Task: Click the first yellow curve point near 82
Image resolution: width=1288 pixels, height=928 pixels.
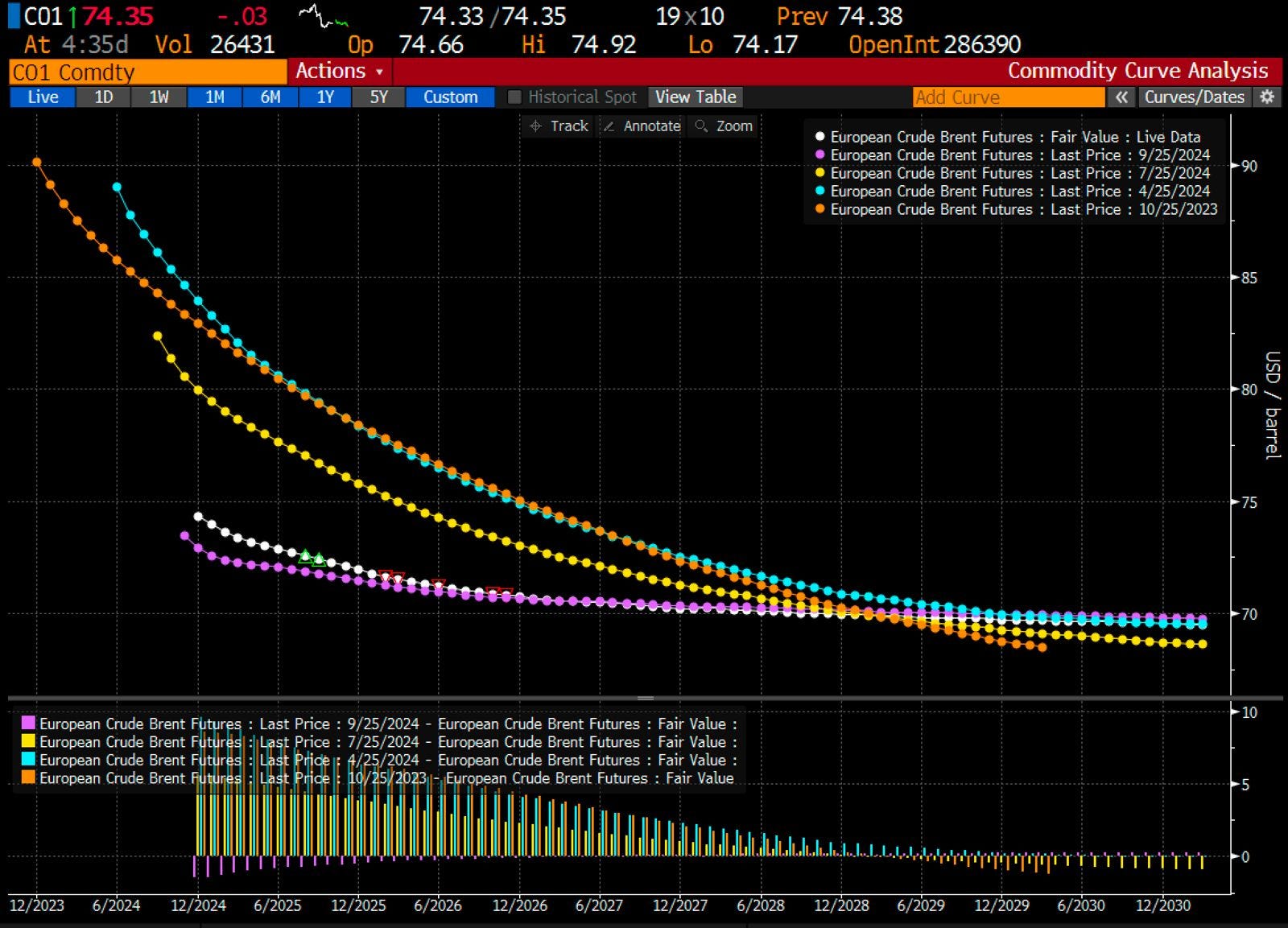Action: (157, 336)
